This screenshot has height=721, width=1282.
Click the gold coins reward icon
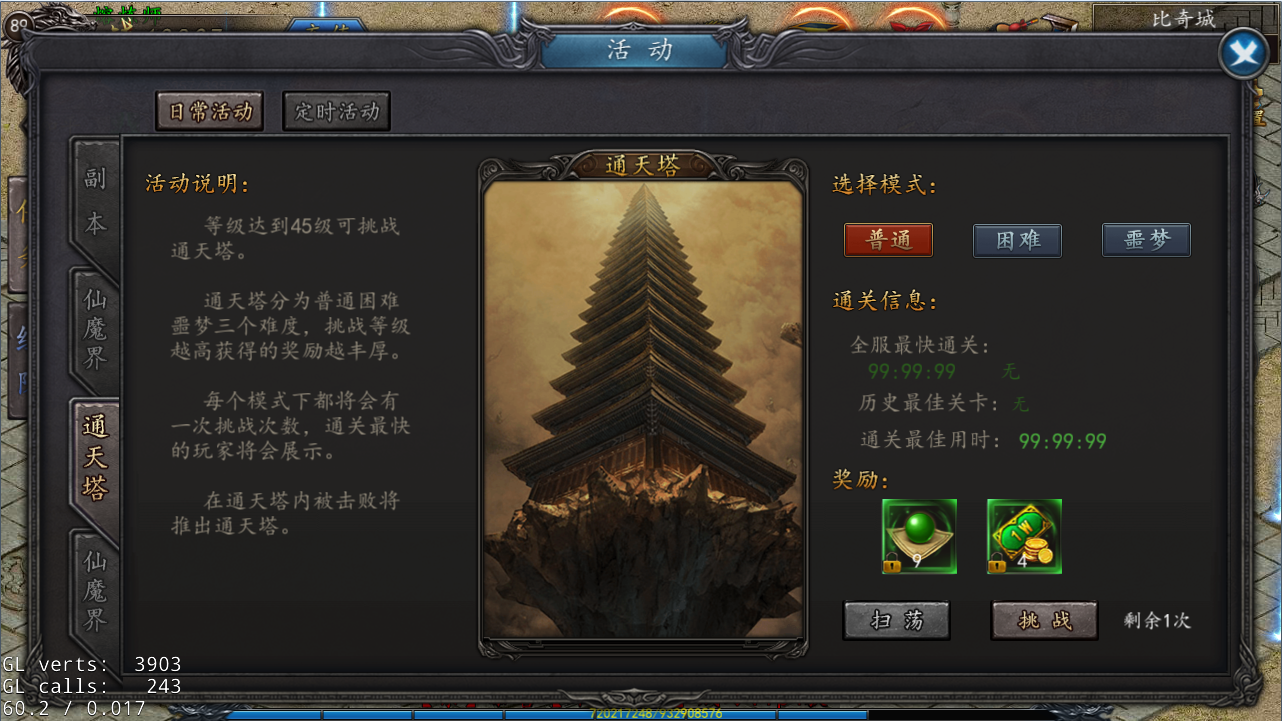[1024, 536]
